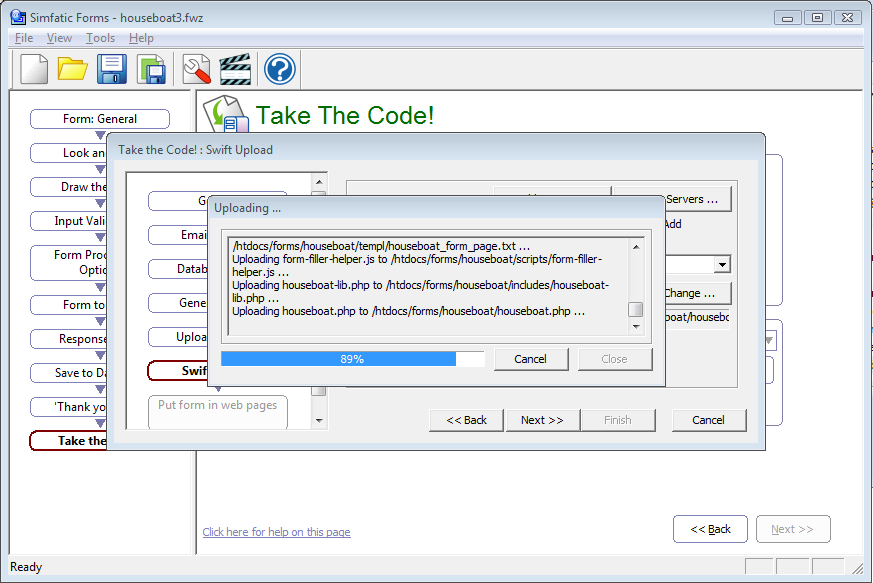Screen dimensions: 873x583
Task: Click the help link for this page
Action: pos(277,532)
